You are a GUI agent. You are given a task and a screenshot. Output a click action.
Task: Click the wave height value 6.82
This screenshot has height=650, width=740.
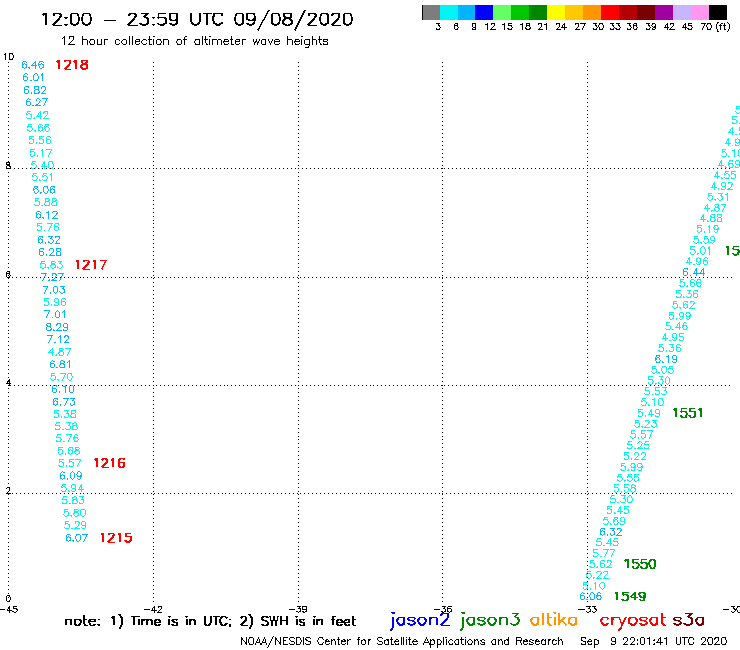point(35,90)
